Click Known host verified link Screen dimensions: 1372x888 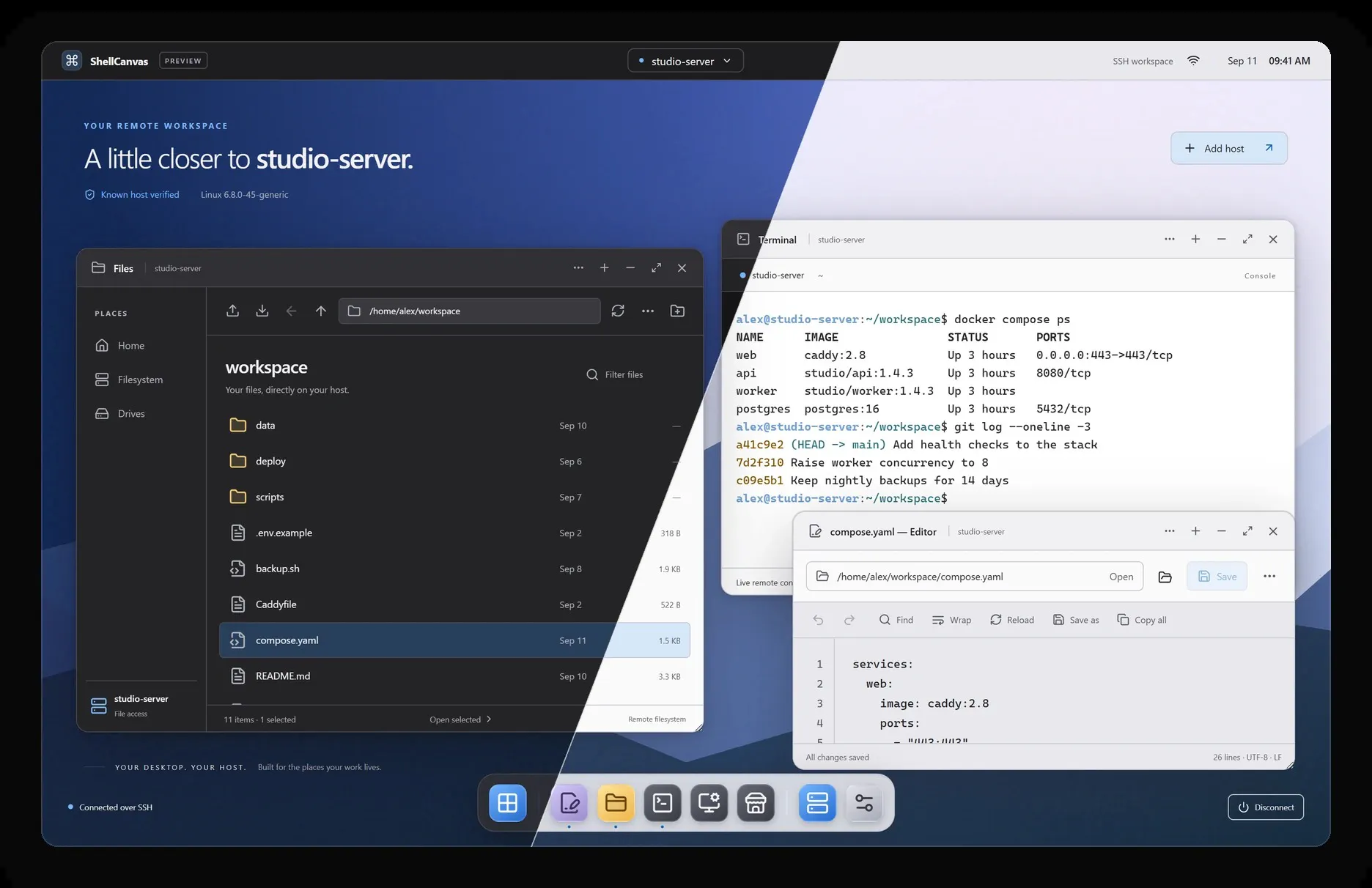[x=132, y=195]
